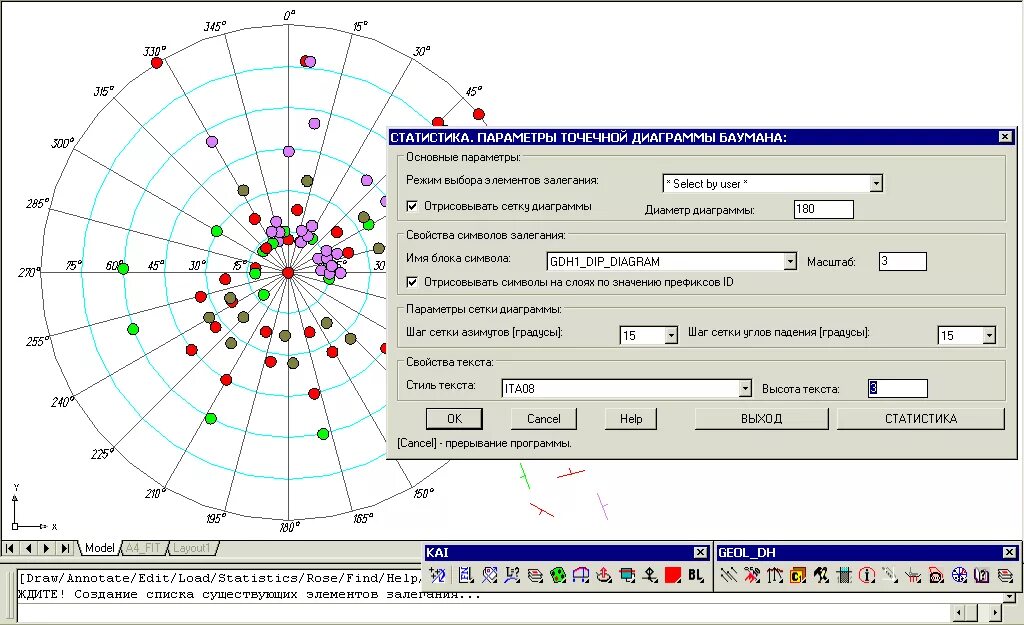Click the BL icon in KAI toolbar
Screen dimensions: 1024x625
click(696, 575)
